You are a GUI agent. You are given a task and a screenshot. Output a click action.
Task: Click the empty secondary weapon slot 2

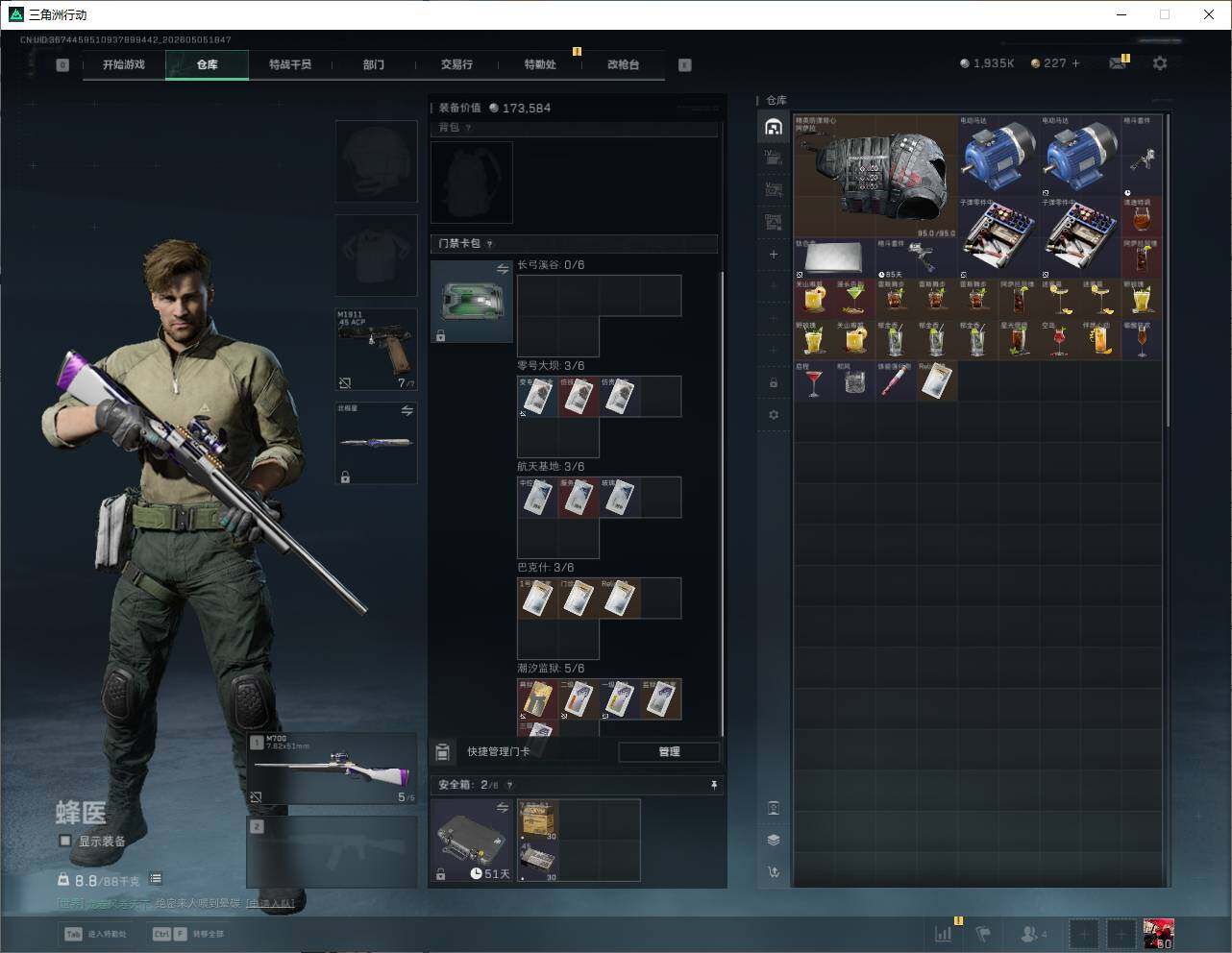(333, 852)
